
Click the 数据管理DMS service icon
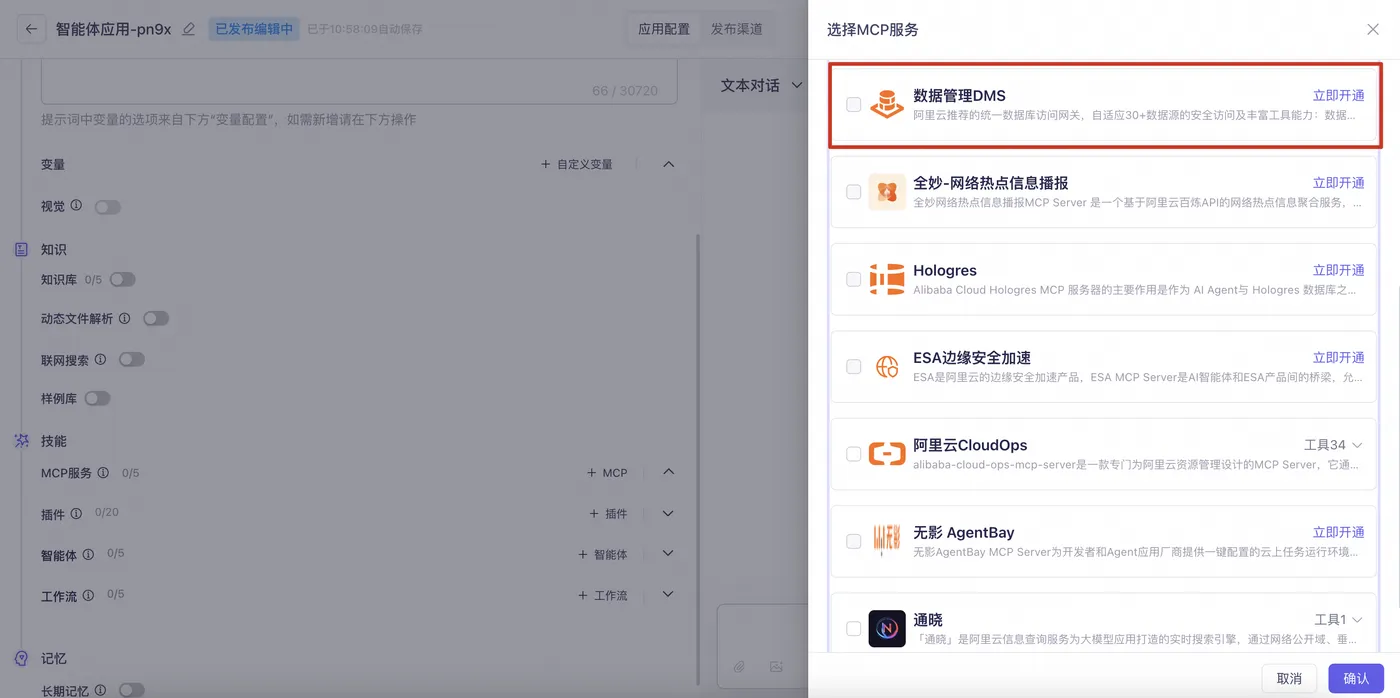[887, 104]
